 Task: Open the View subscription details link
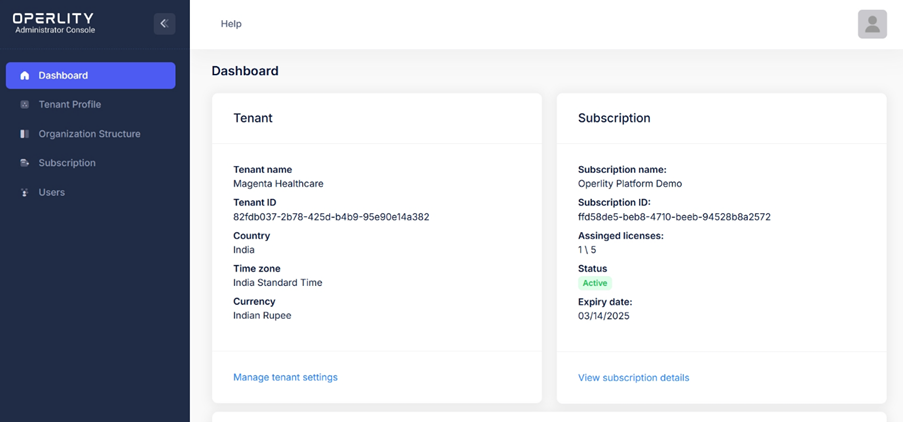633,378
